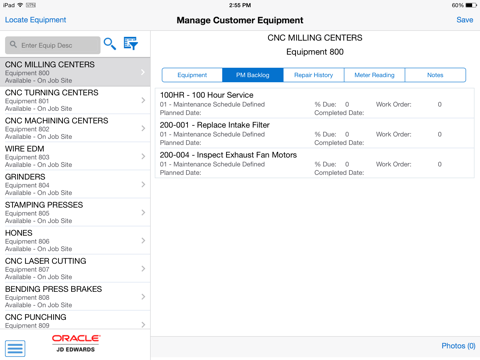Expand chevron for CNC TURNING CENTERS

click(143, 100)
